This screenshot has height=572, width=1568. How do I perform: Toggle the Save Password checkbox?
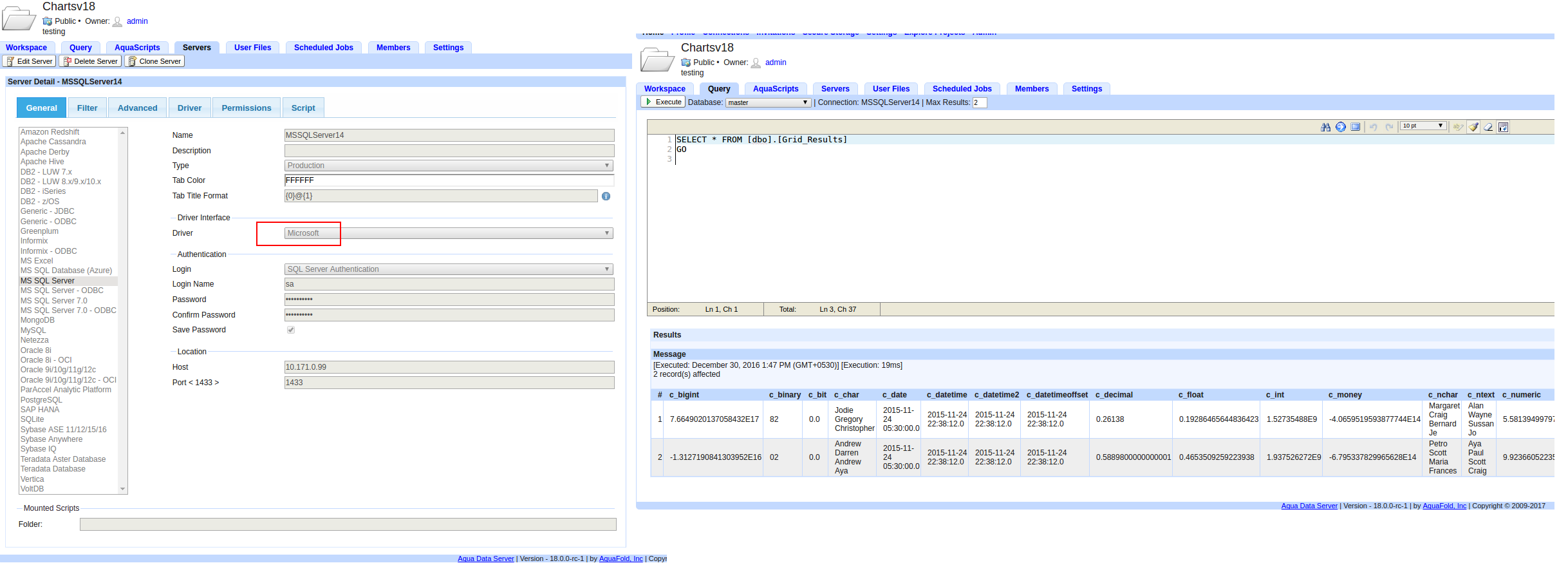291,330
